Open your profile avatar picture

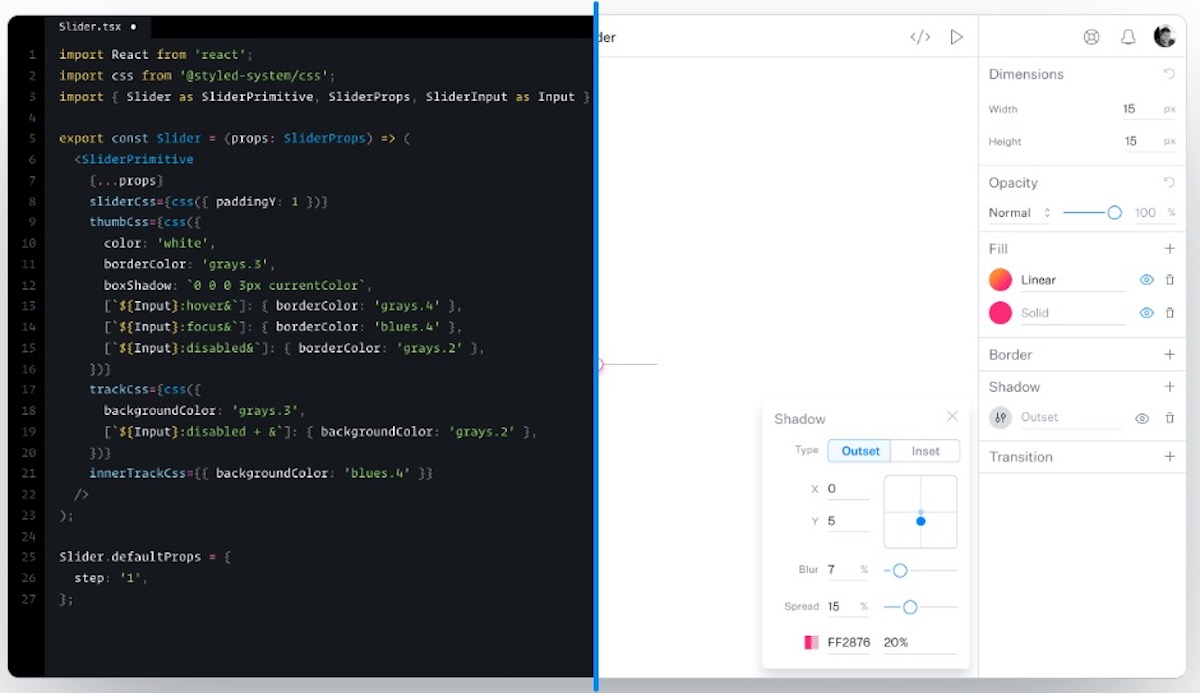[1165, 36]
